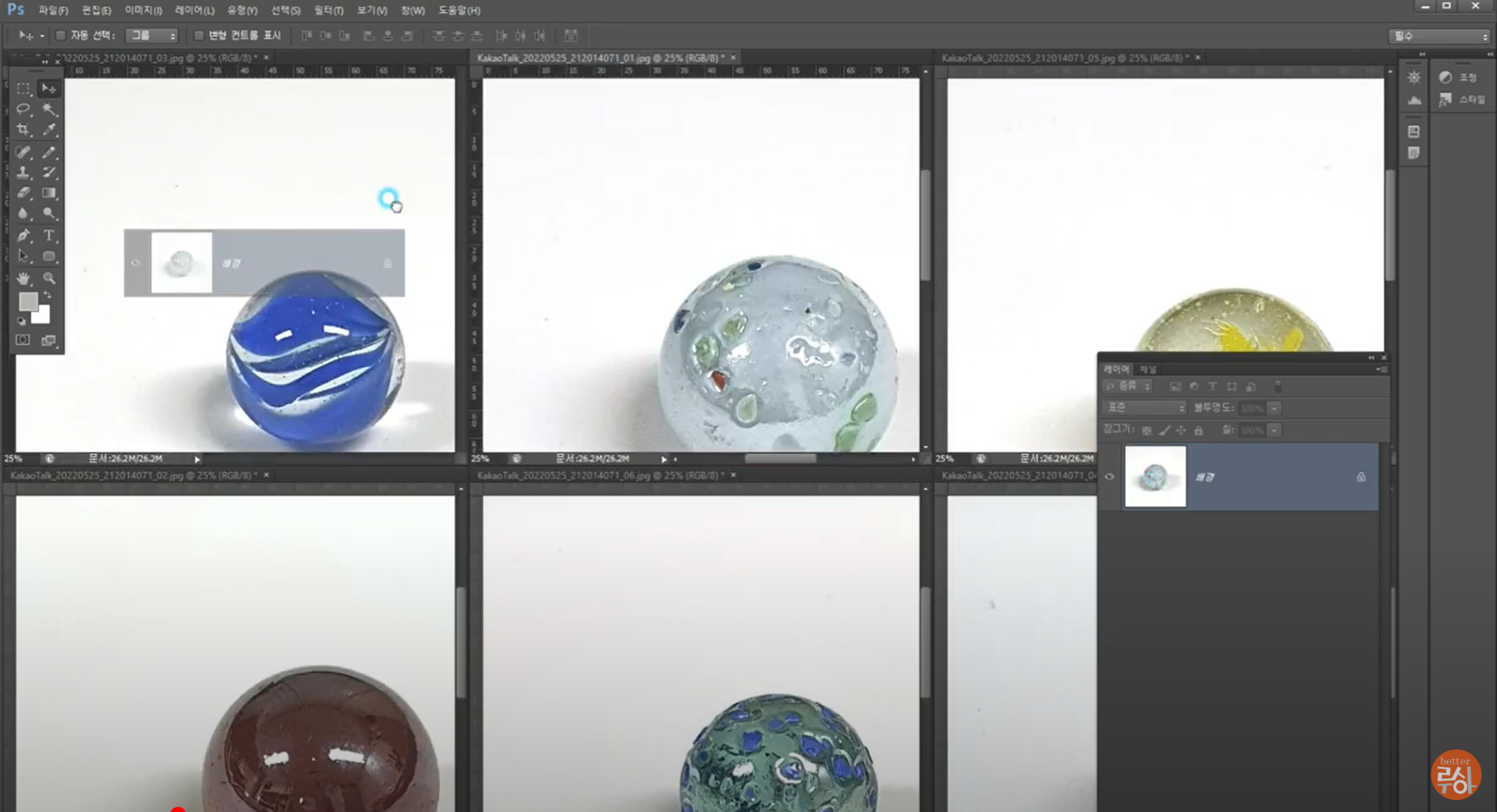Open the Layer menu
1497x812 pixels.
tap(194, 10)
